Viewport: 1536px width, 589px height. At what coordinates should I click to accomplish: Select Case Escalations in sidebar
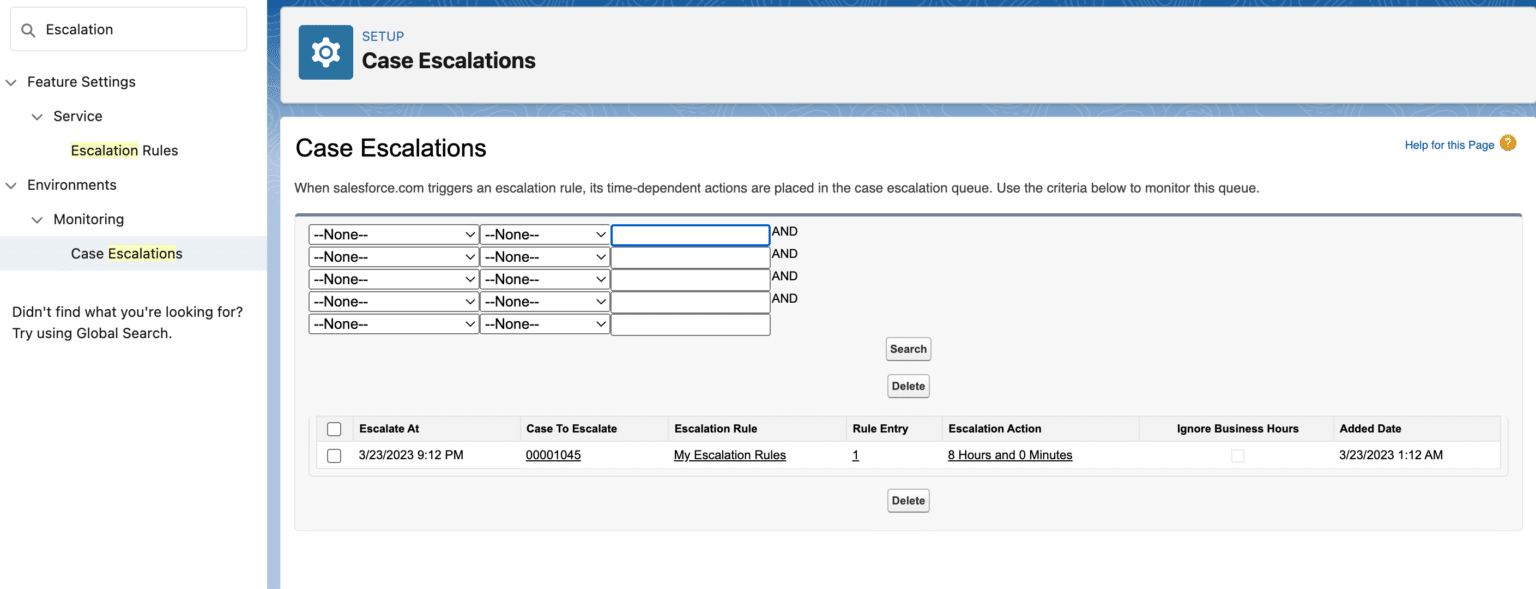click(x=127, y=254)
